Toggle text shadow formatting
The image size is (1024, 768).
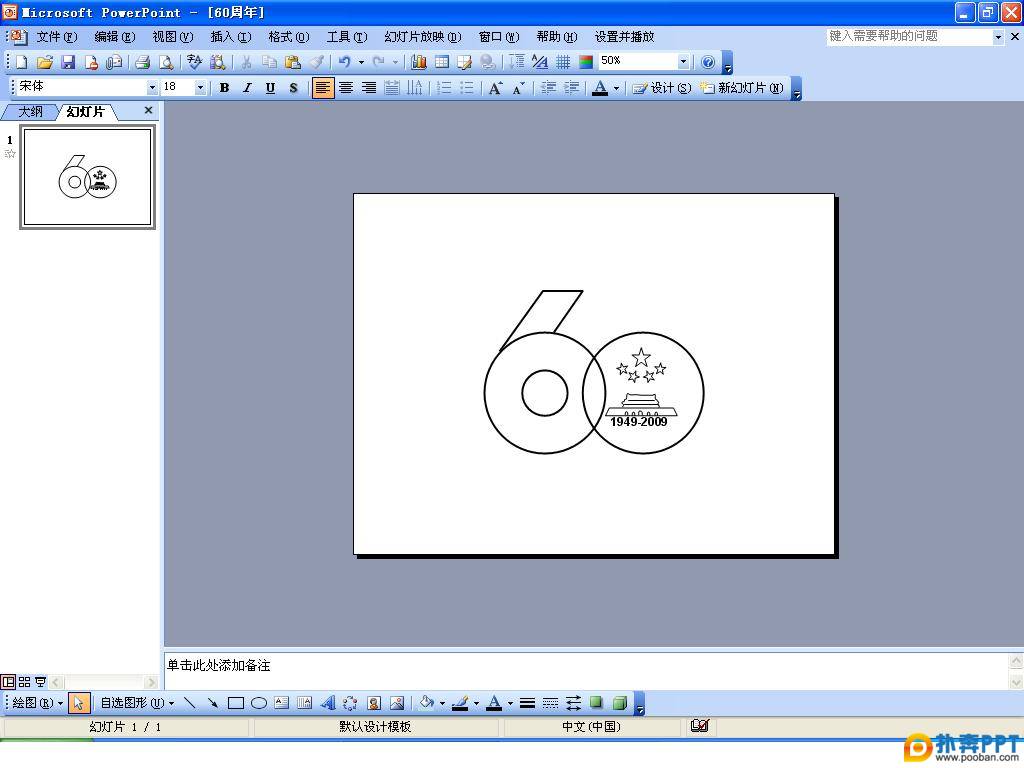pyautogui.click(x=293, y=88)
